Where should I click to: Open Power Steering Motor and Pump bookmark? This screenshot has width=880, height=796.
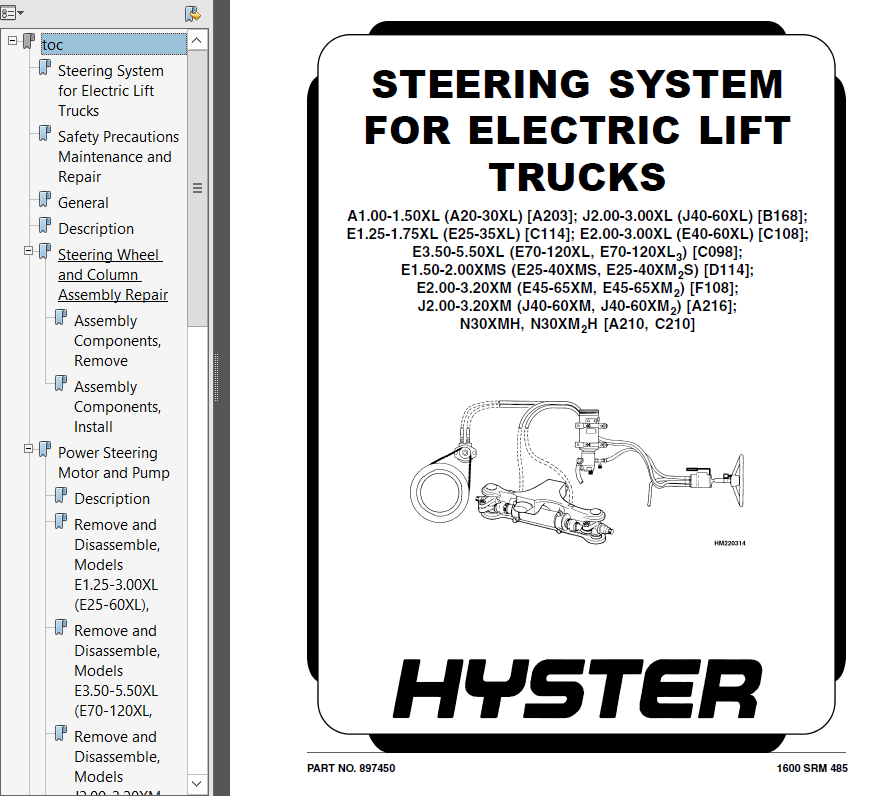(x=113, y=463)
